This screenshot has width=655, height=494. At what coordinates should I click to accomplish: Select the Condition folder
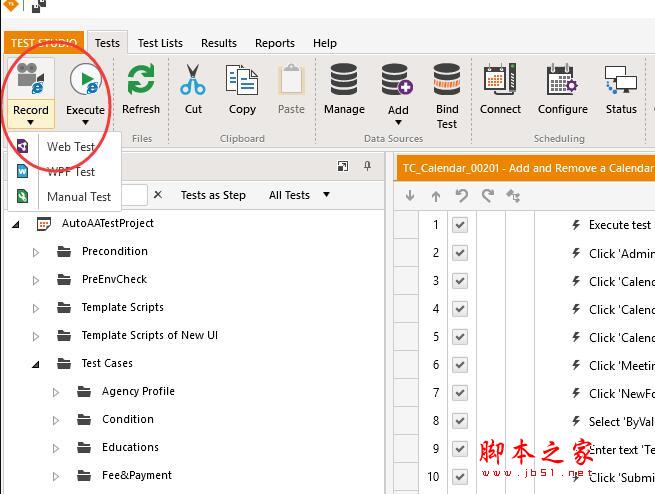(x=128, y=419)
